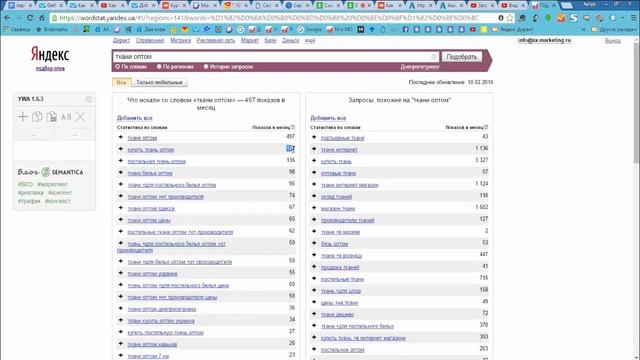Open Chrome home page button
This screenshot has height=360, width=640.
tap(42, 18)
